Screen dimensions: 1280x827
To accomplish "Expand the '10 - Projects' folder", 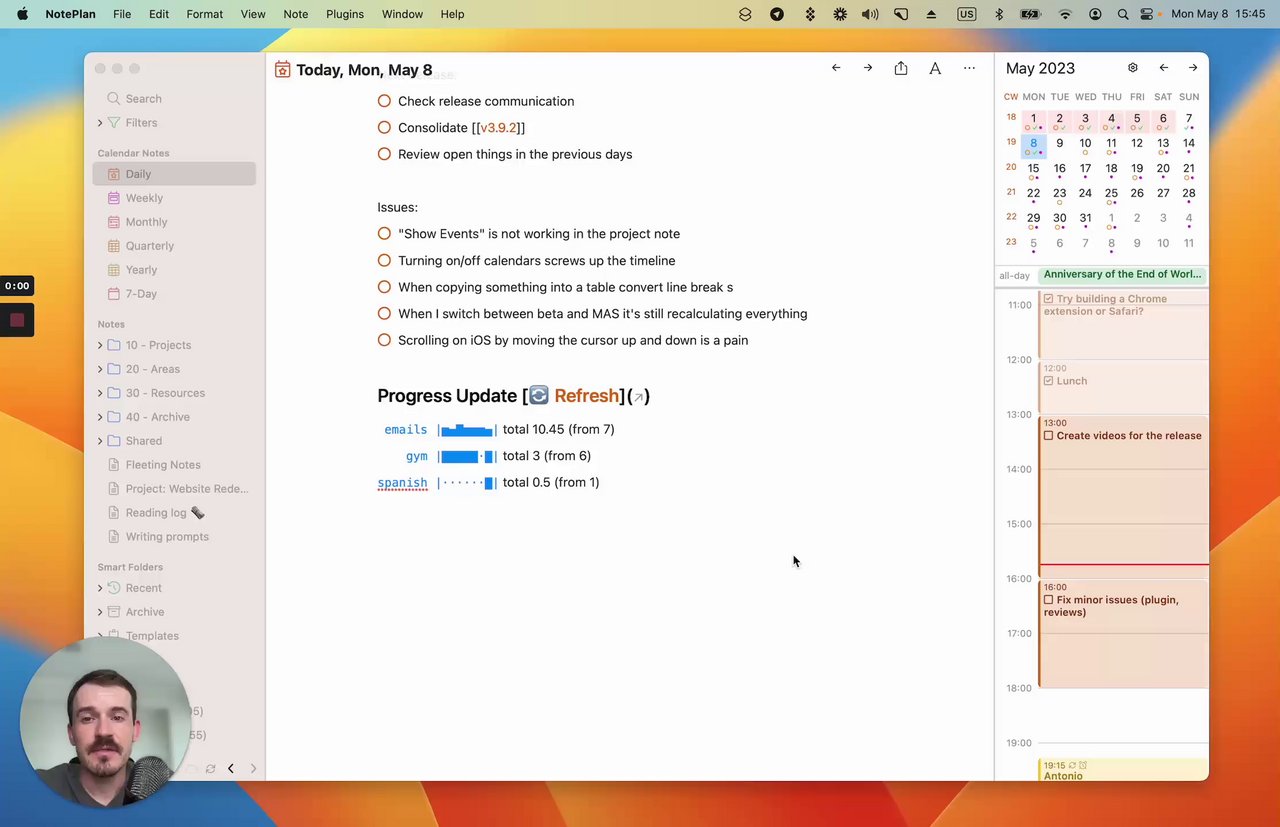I will 100,345.
